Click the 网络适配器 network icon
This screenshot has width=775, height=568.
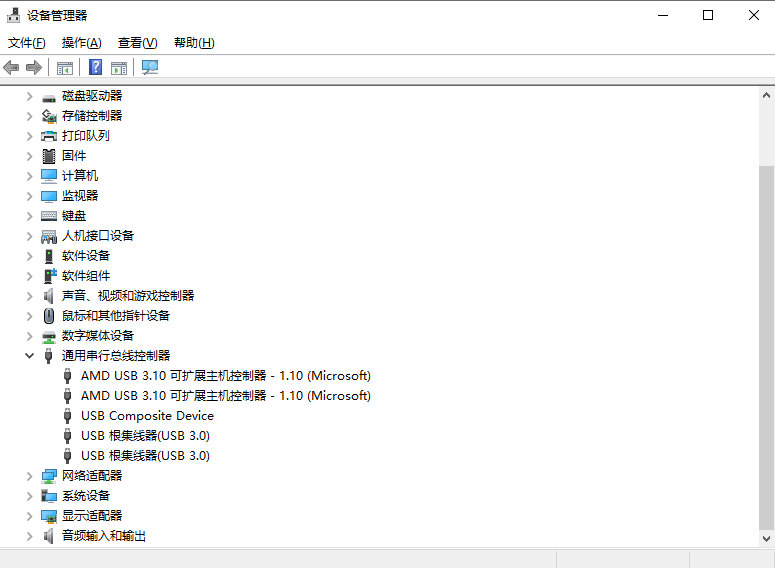click(x=49, y=476)
